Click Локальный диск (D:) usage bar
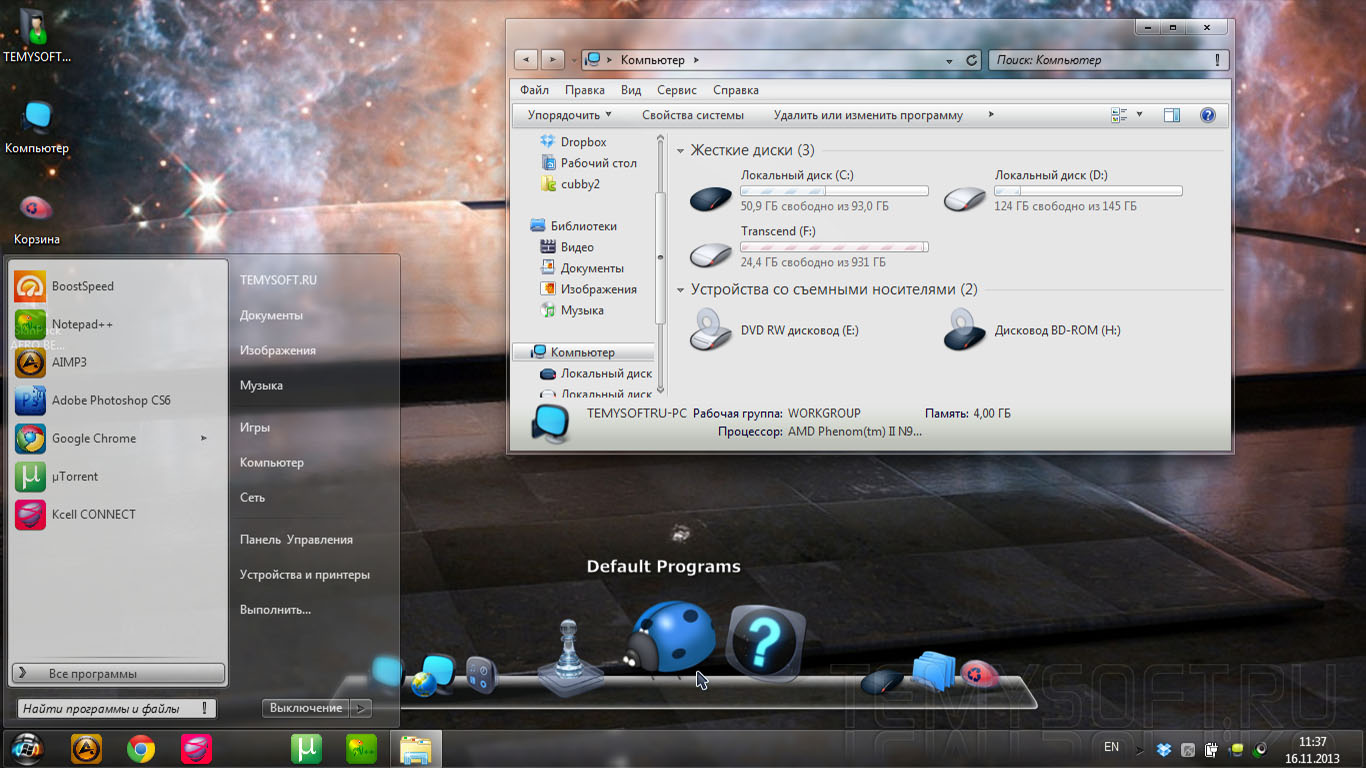This screenshot has height=768, width=1366. (x=1088, y=190)
